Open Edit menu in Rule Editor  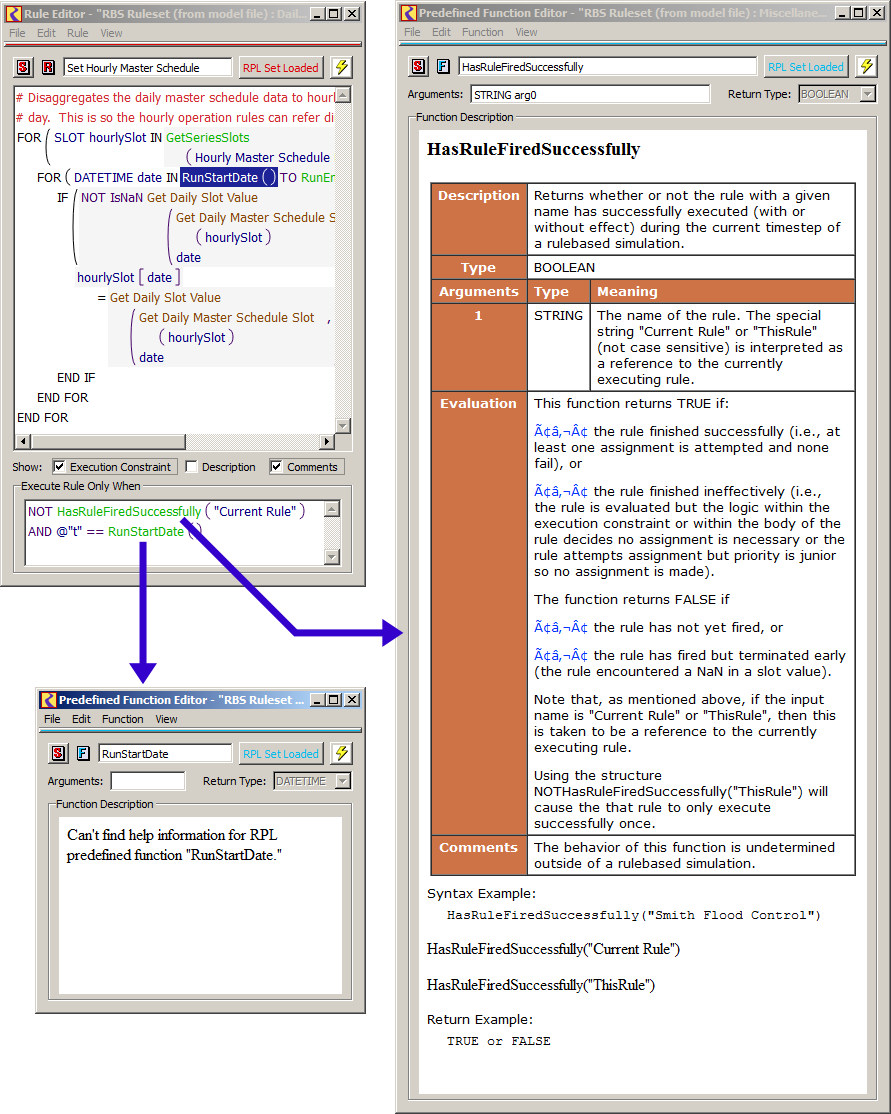click(46, 33)
